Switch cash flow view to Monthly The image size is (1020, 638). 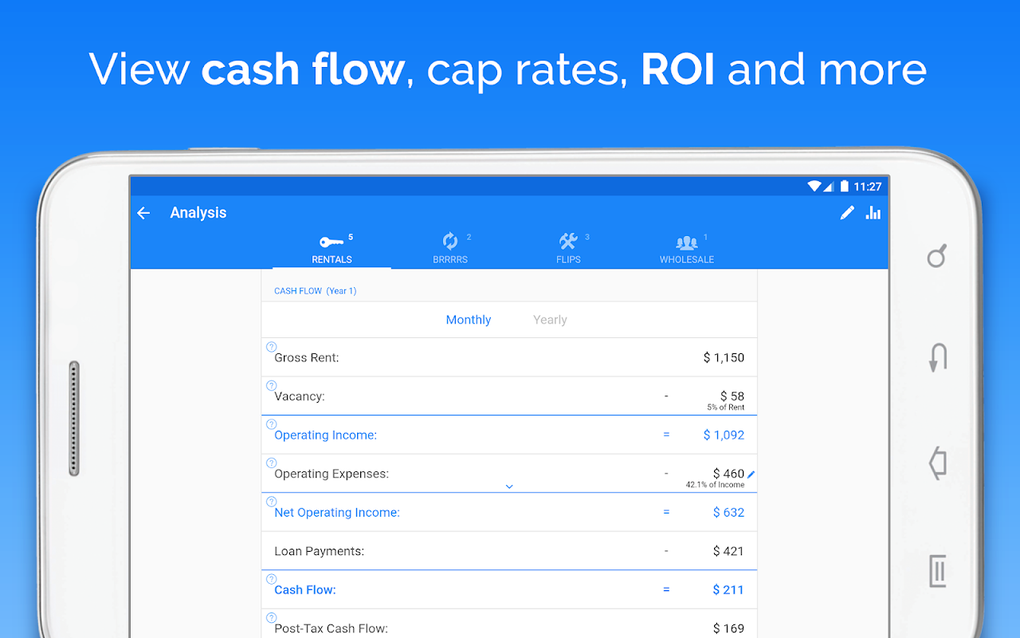[x=468, y=320]
